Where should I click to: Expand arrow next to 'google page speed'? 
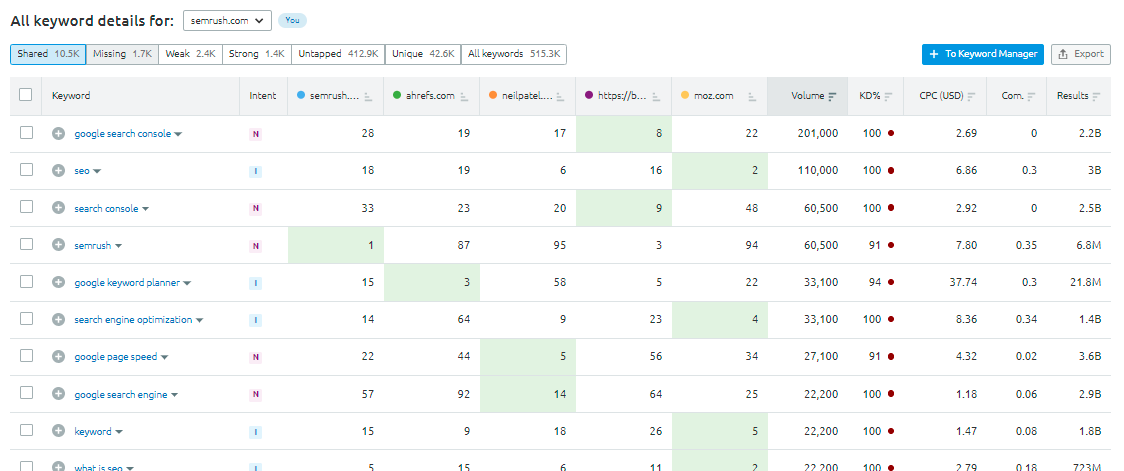pyautogui.click(x=163, y=358)
